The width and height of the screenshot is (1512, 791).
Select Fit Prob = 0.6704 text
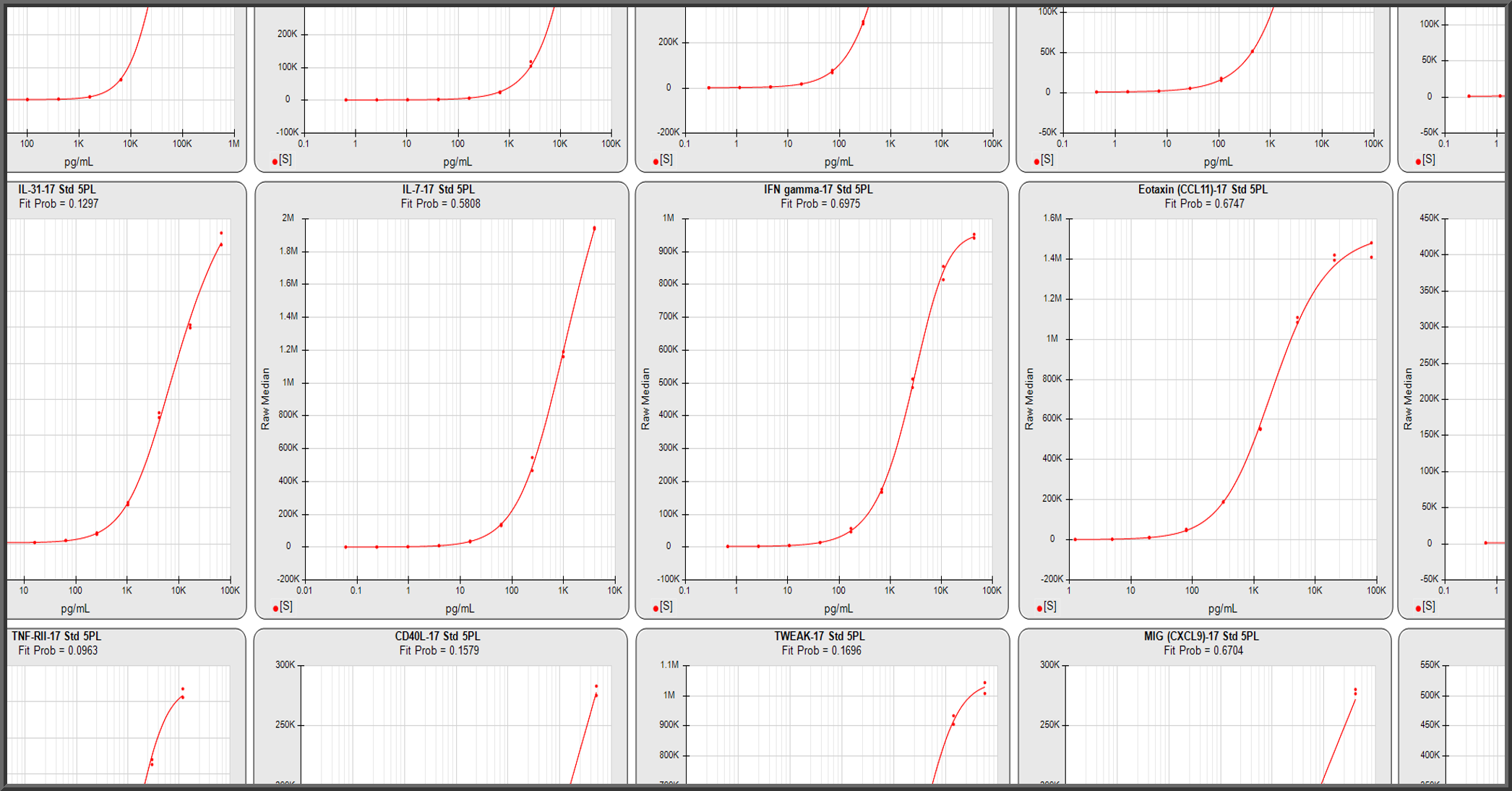[x=1203, y=651]
